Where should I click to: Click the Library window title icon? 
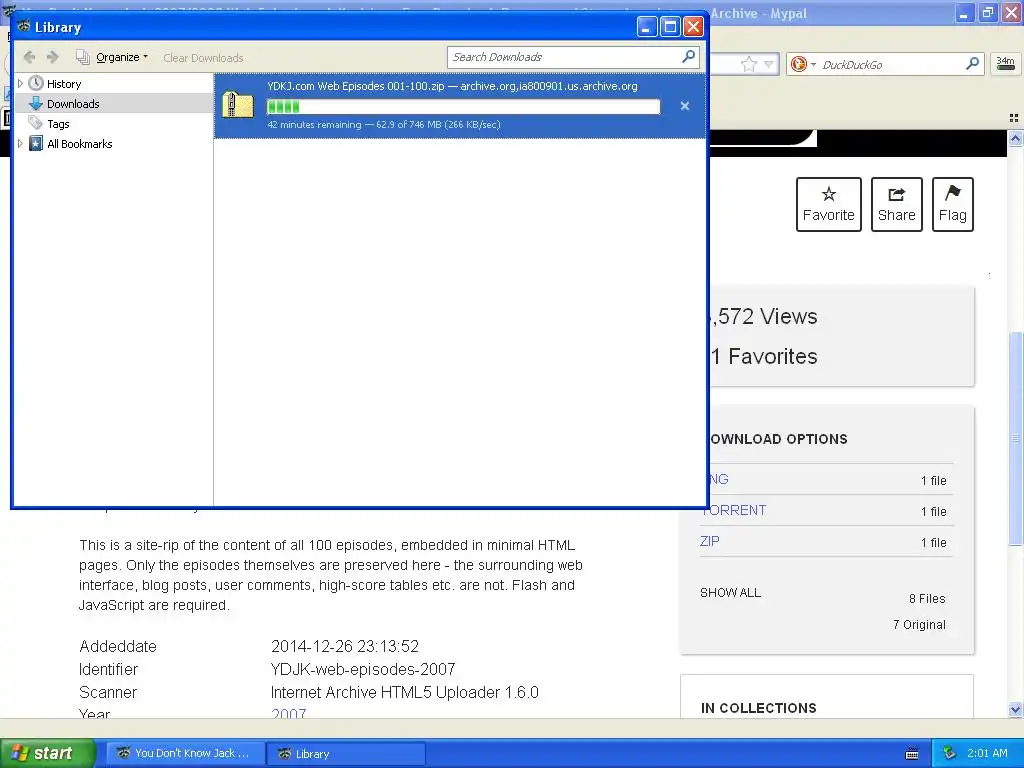pos(24,27)
